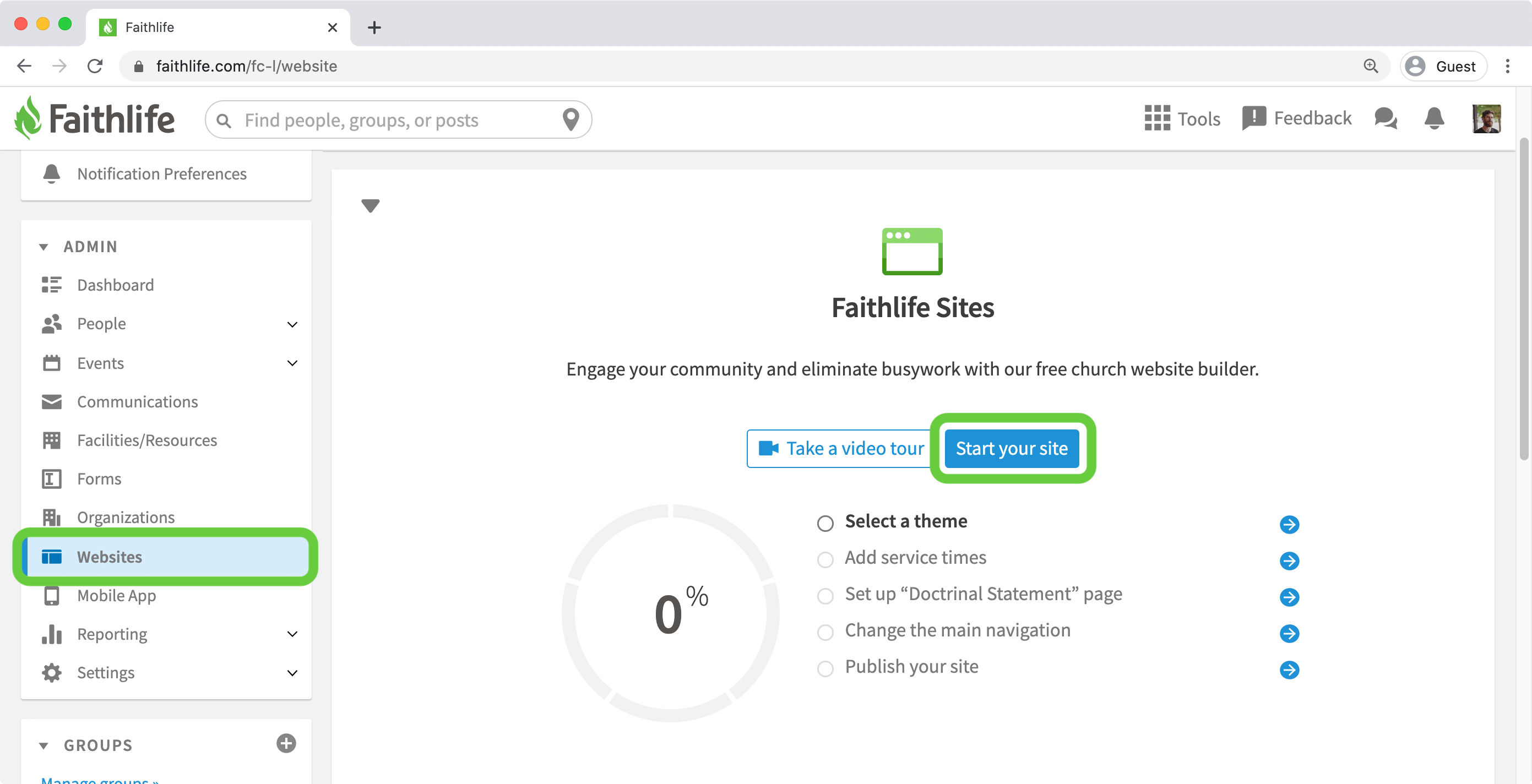
Task: Expand the Events submenu chevron
Action: [x=292, y=363]
